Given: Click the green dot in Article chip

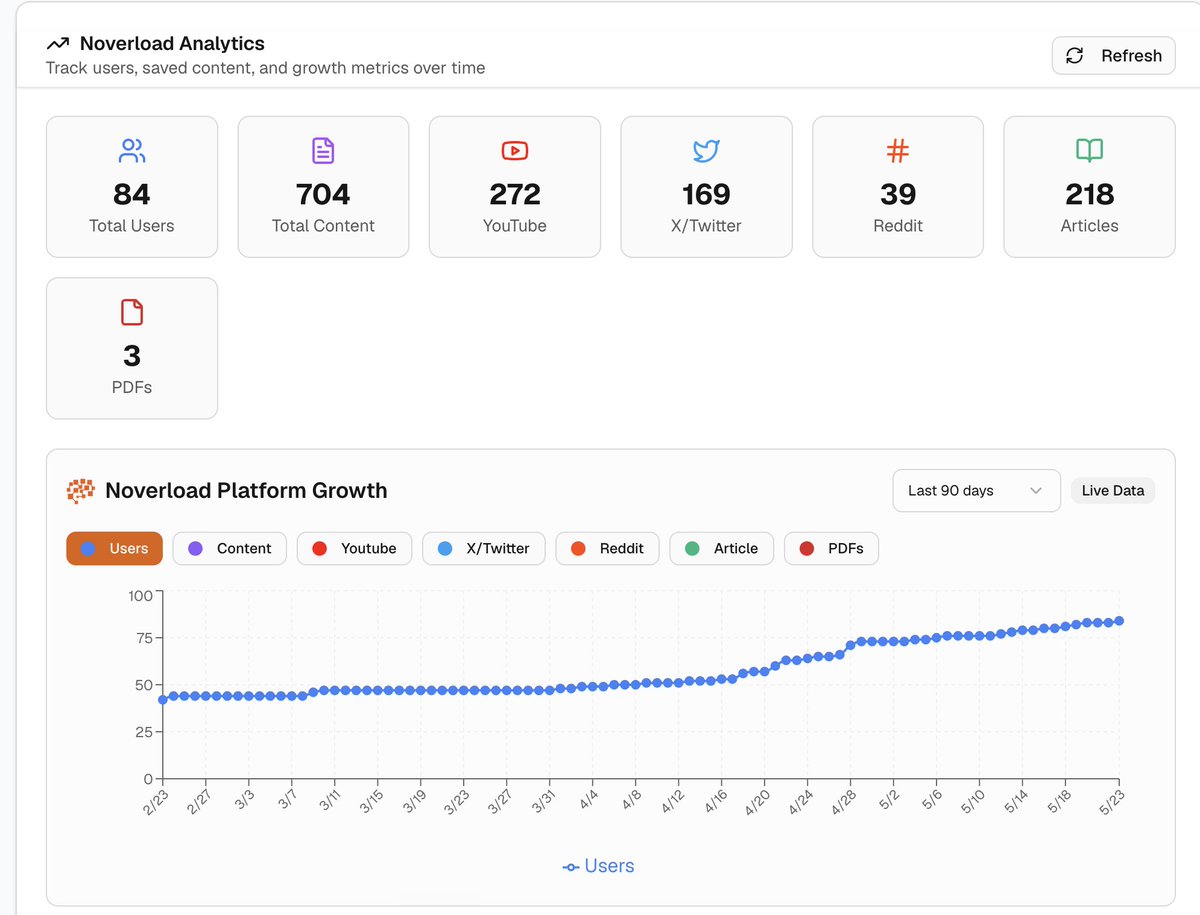Looking at the screenshot, I should tap(692, 549).
